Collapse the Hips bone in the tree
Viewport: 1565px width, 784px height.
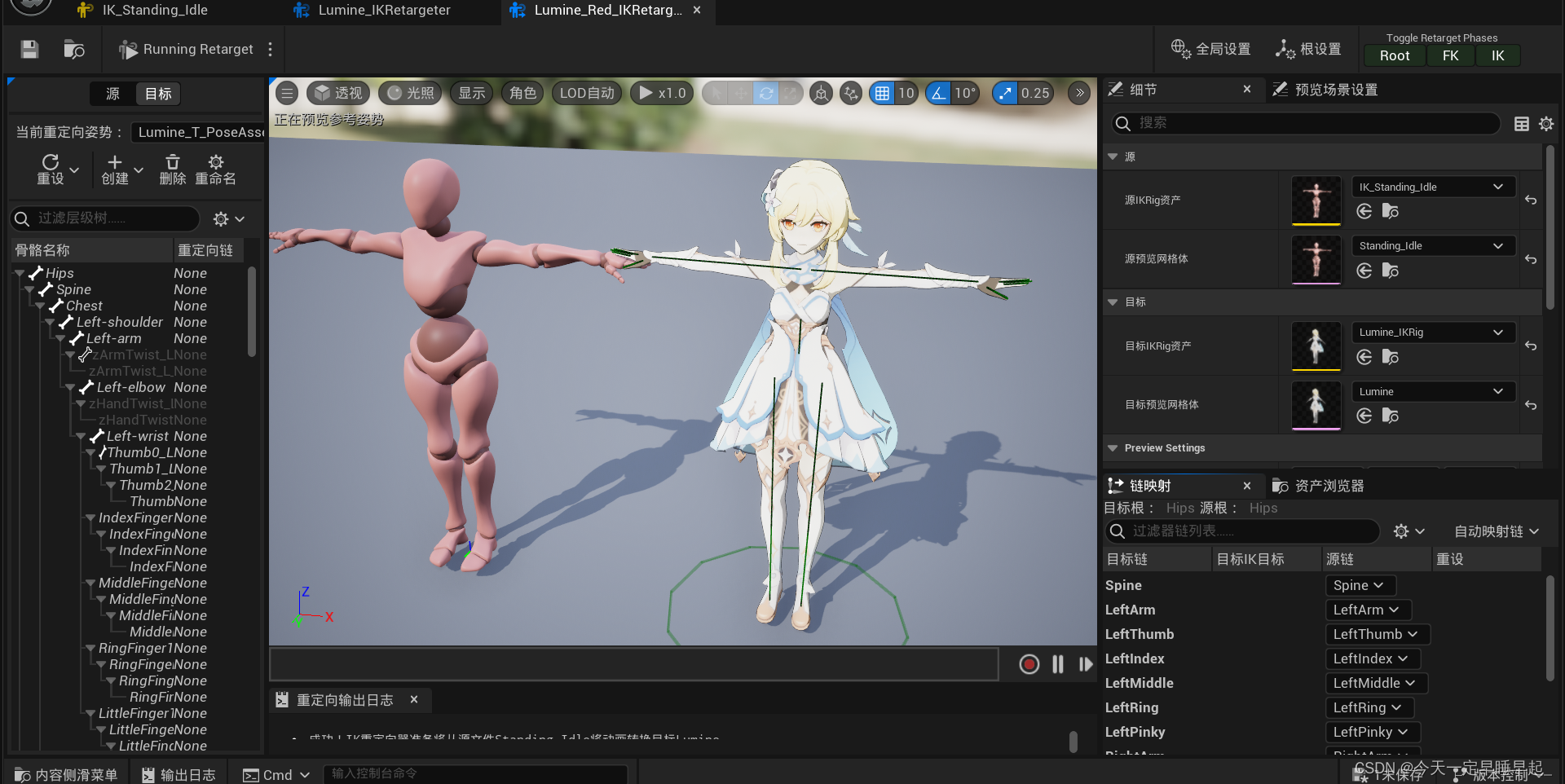coord(20,273)
